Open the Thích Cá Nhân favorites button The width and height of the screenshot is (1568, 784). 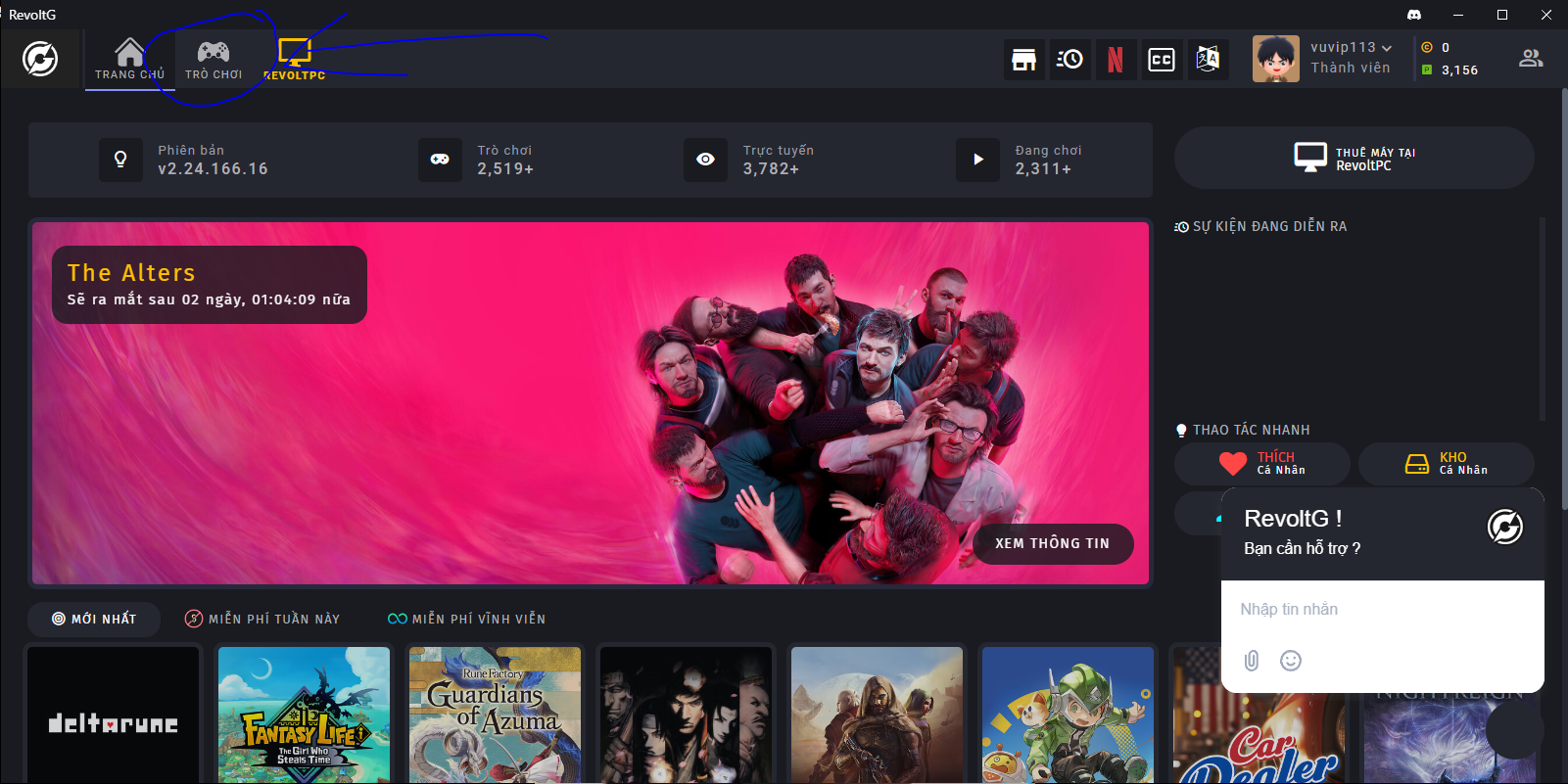(1262, 464)
